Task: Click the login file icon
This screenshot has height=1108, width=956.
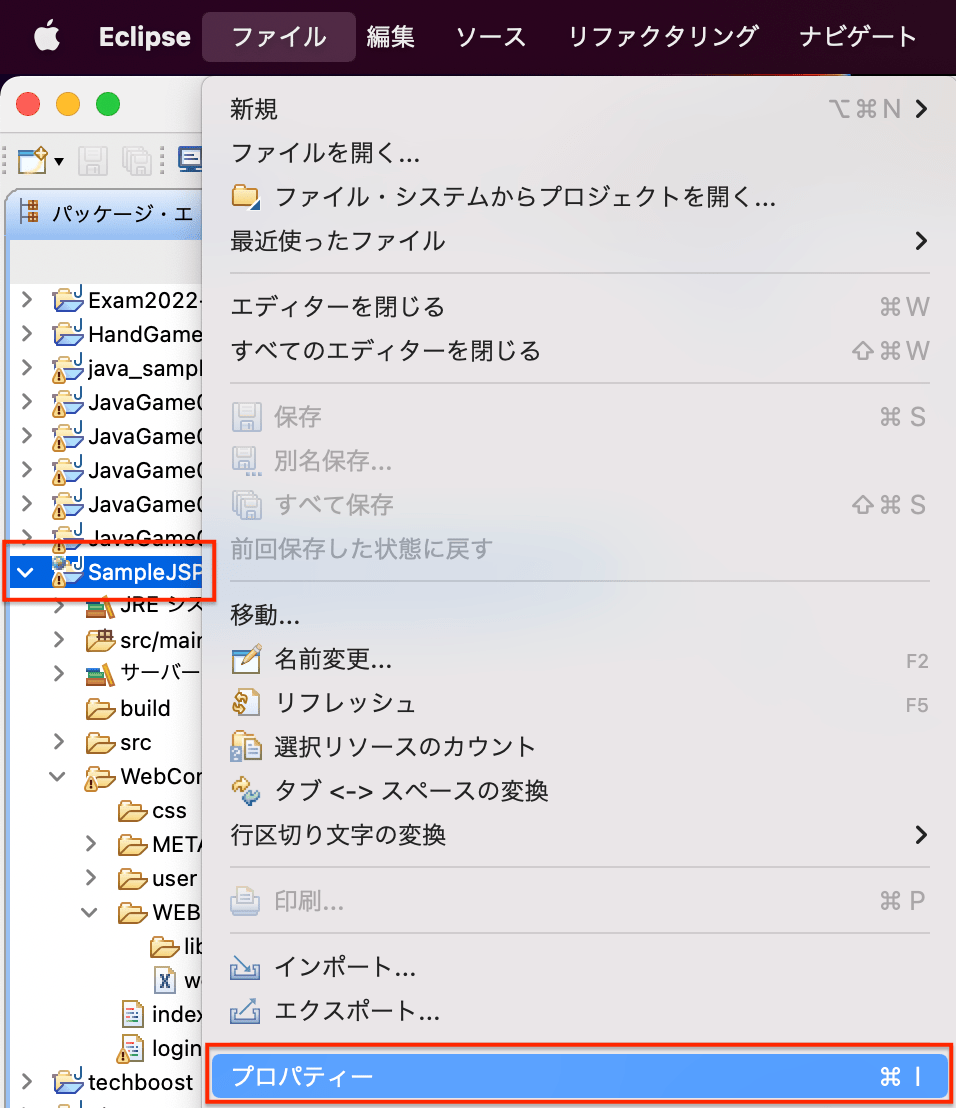Action: (x=130, y=1048)
